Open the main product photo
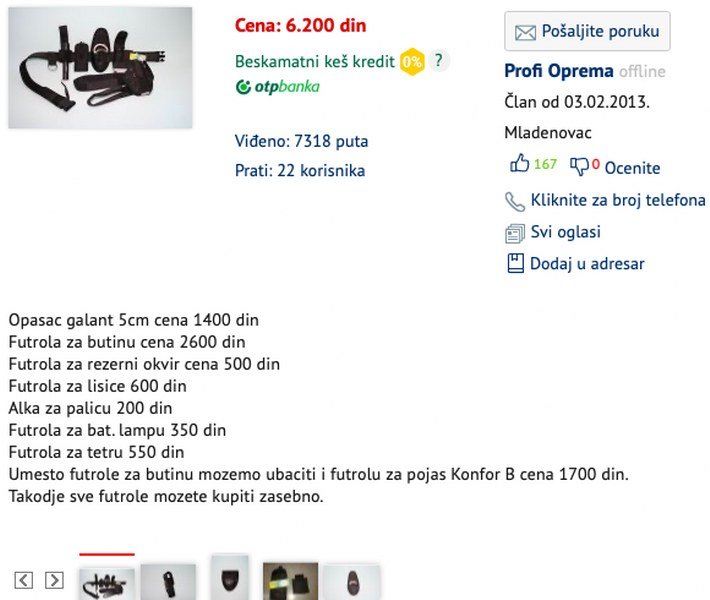 (x=100, y=67)
